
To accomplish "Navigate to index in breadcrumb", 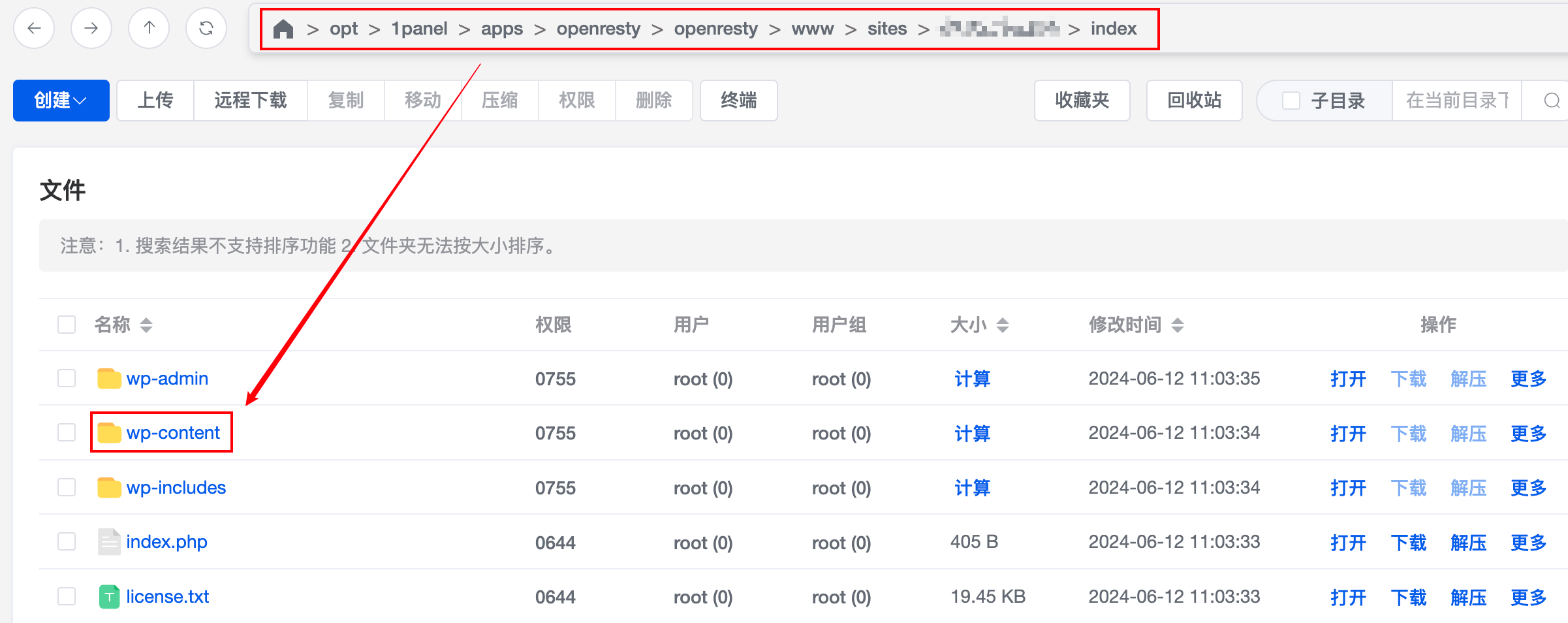I will 1114,29.
